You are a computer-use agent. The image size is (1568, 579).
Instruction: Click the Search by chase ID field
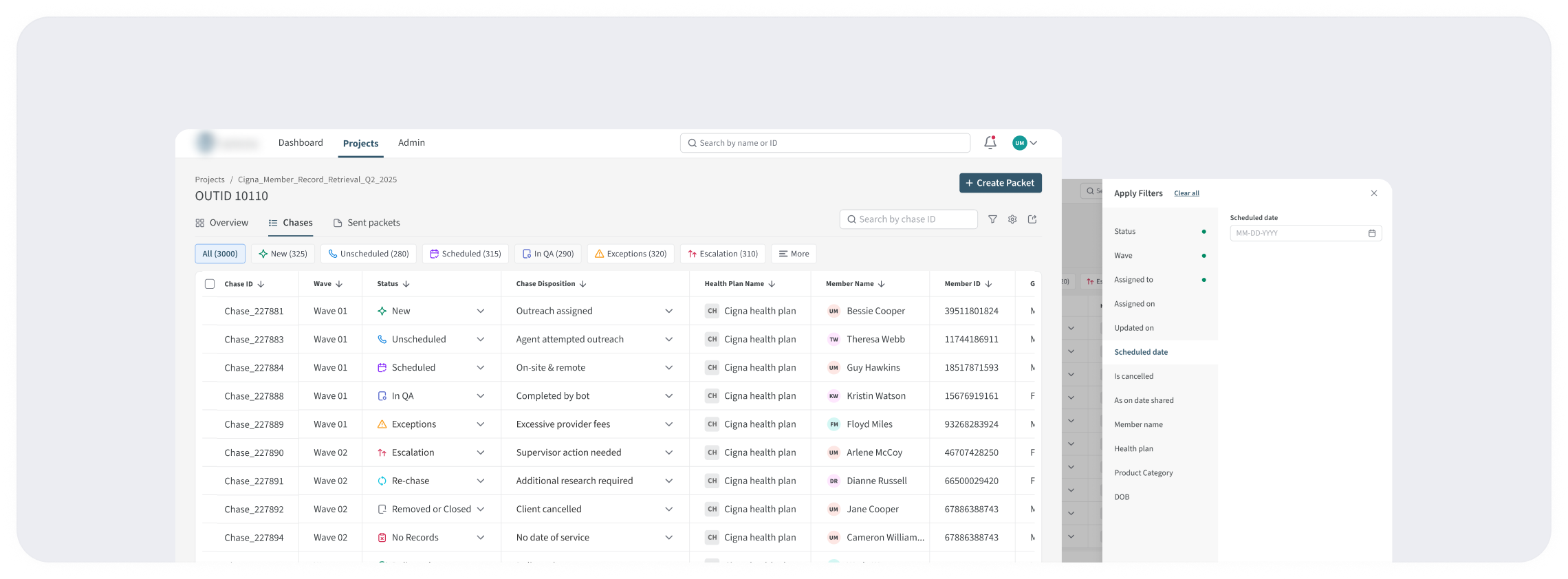pos(908,219)
